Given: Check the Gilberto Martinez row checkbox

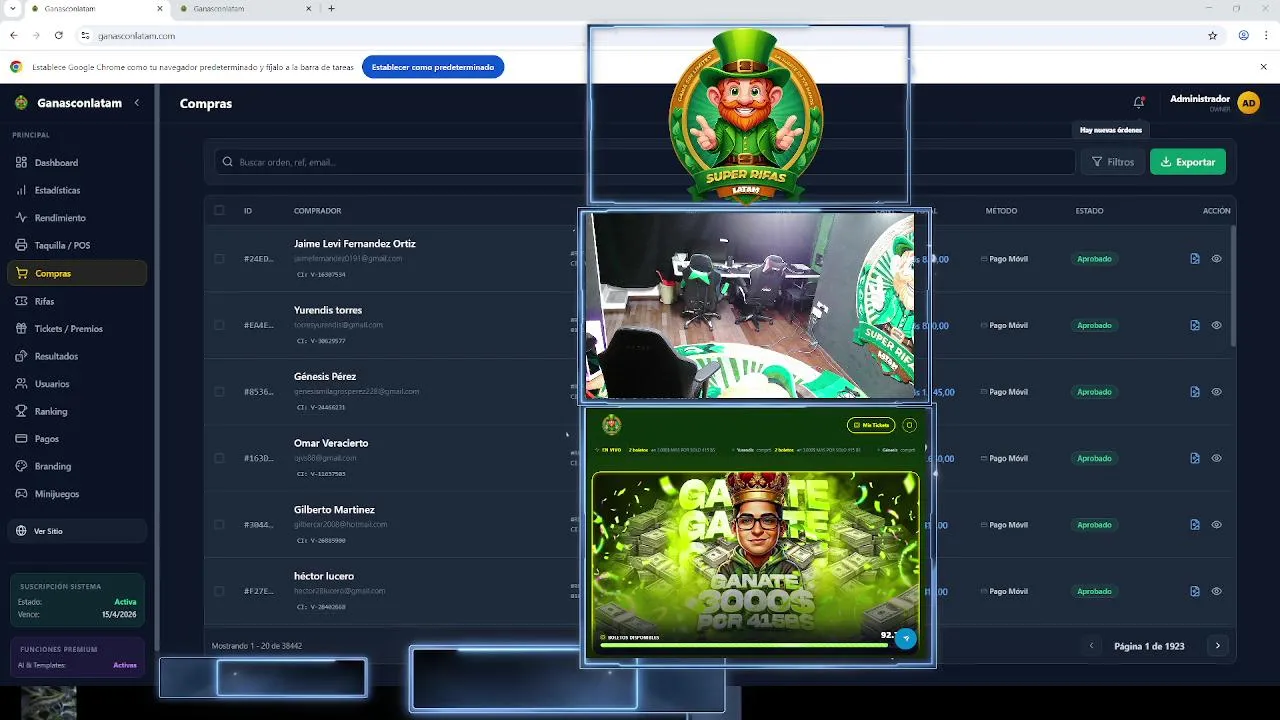Looking at the screenshot, I should (x=219, y=525).
